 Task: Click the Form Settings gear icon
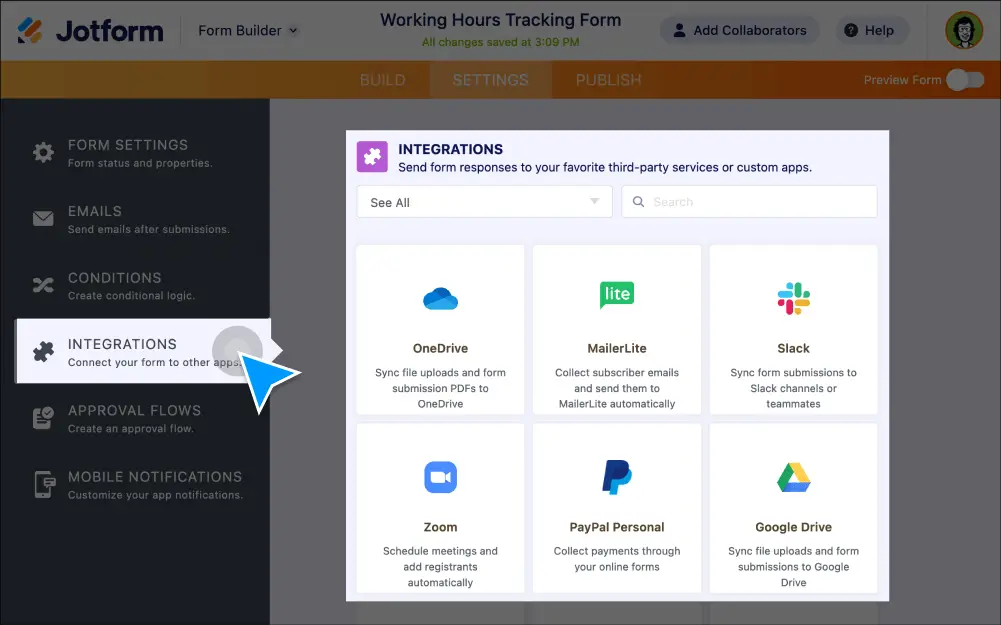(x=43, y=153)
